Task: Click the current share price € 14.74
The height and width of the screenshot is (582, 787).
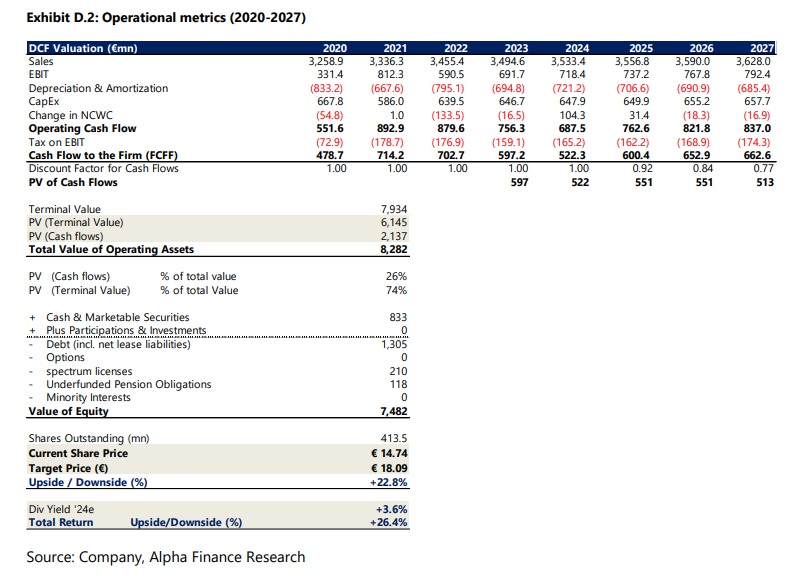Action: [x=389, y=454]
